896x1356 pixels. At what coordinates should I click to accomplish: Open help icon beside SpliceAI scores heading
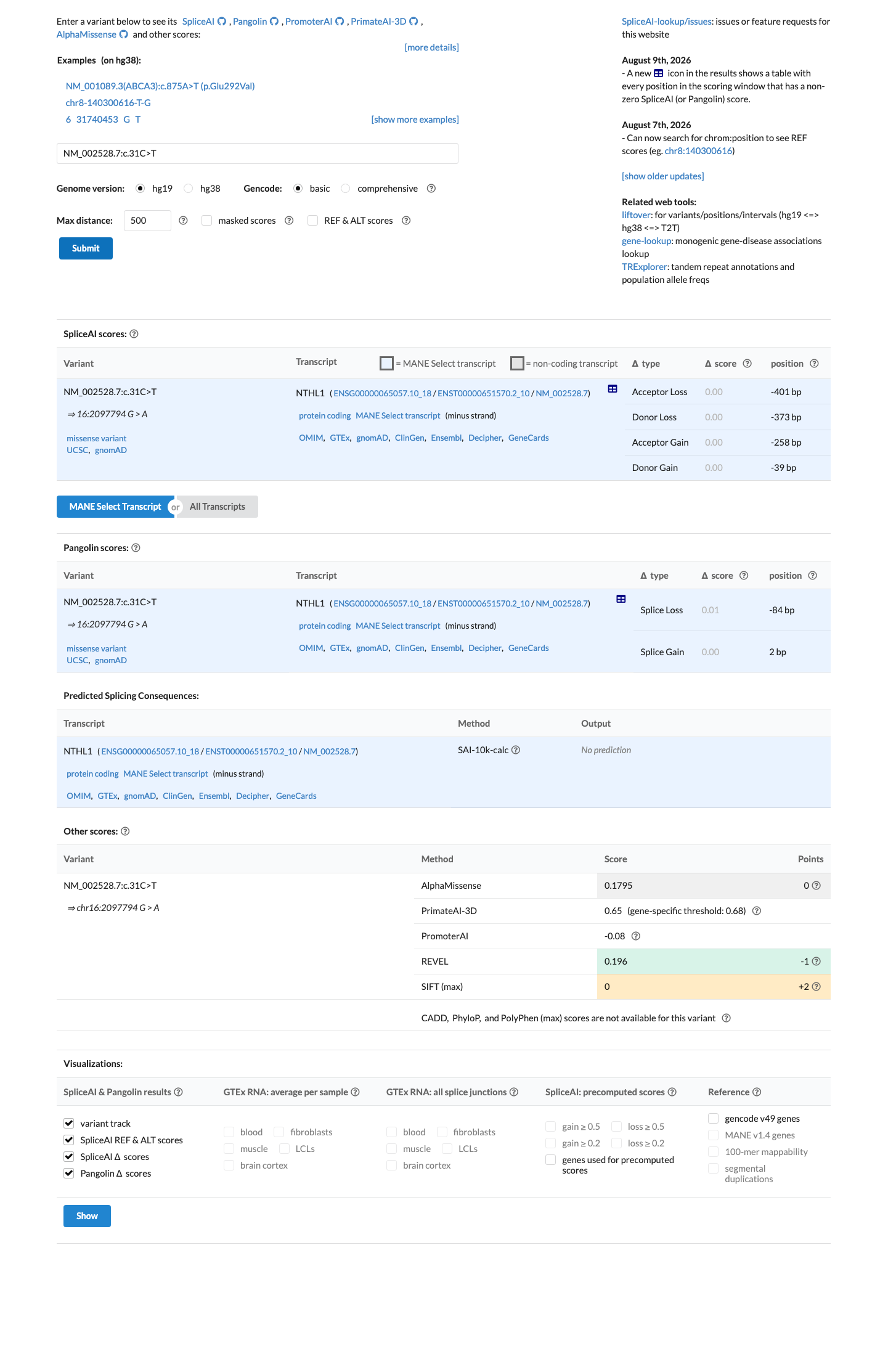(x=134, y=334)
